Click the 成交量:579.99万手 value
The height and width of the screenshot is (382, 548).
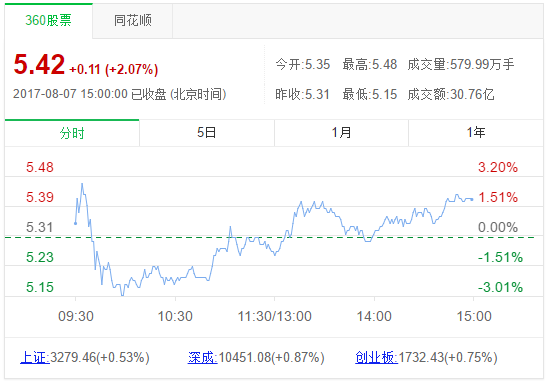(461, 65)
